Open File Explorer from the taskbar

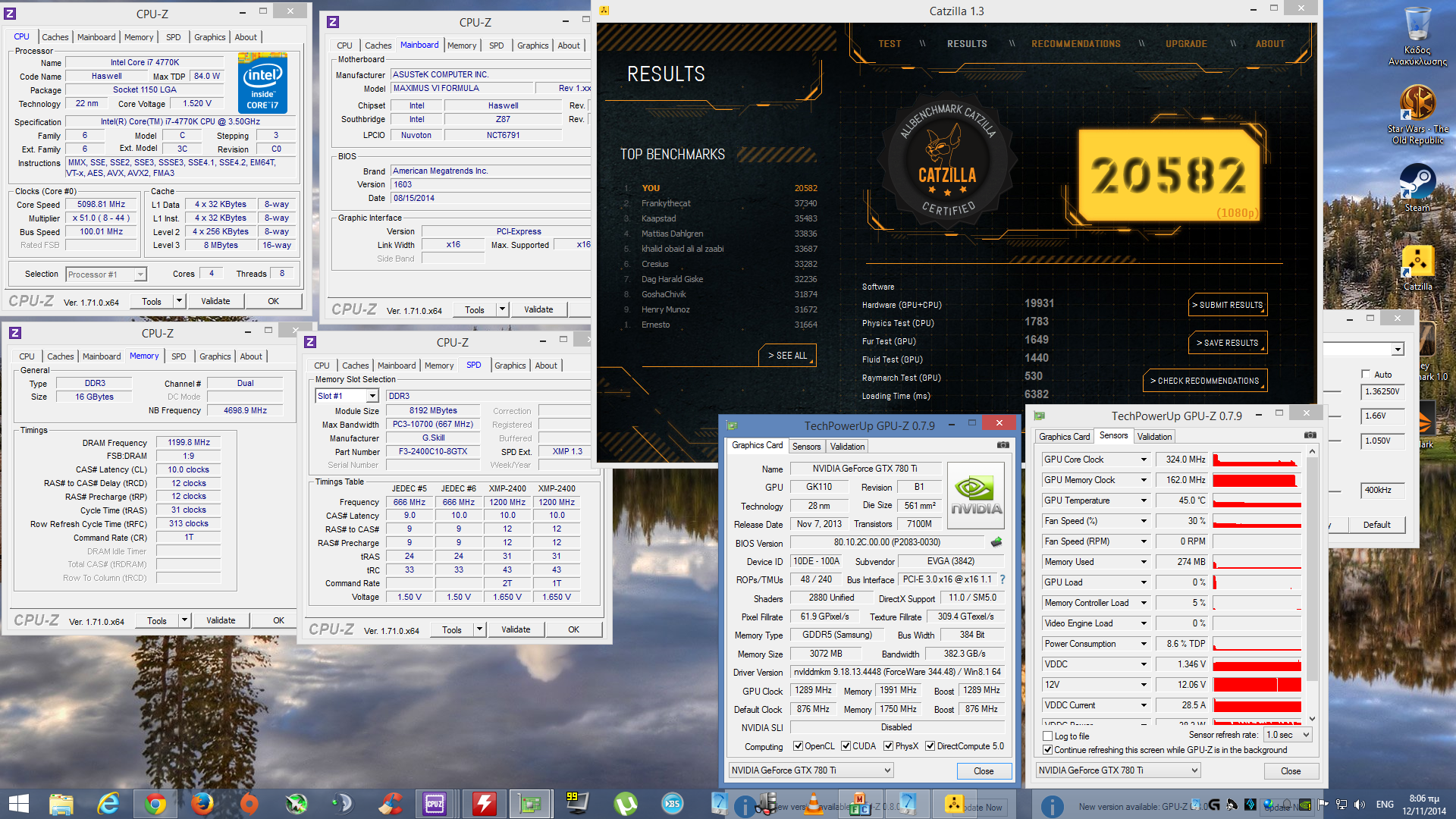click(61, 804)
